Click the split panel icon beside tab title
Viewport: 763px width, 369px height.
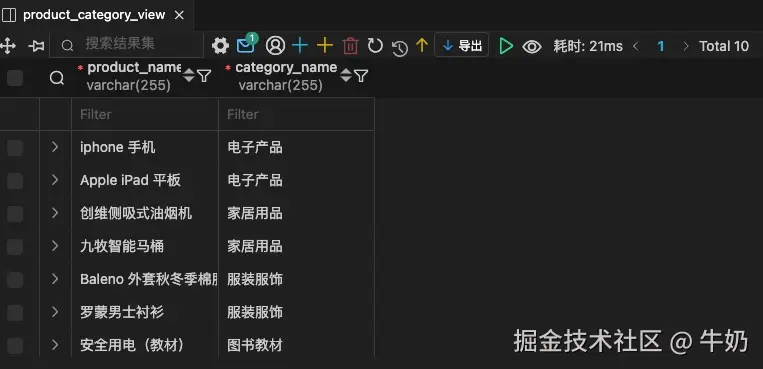pos(9,15)
